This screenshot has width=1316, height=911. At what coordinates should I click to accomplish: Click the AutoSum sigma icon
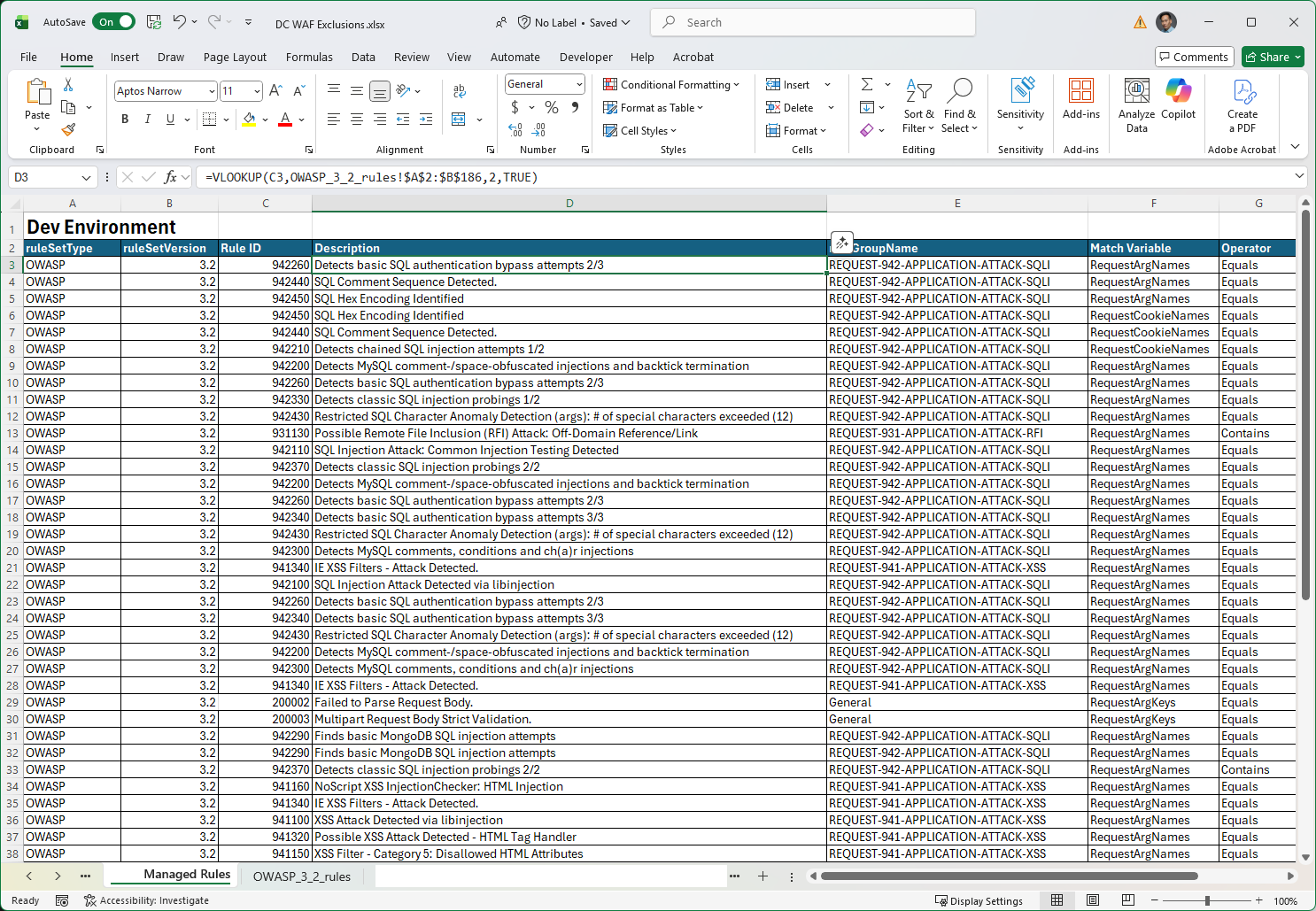pyautogui.click(x=867, y=84)
